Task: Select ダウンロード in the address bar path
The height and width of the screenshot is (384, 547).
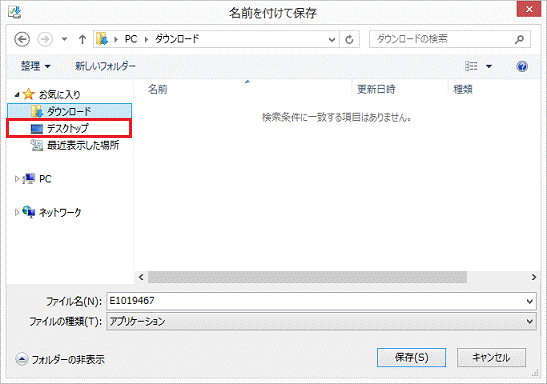Action: [x=177, y=39]
